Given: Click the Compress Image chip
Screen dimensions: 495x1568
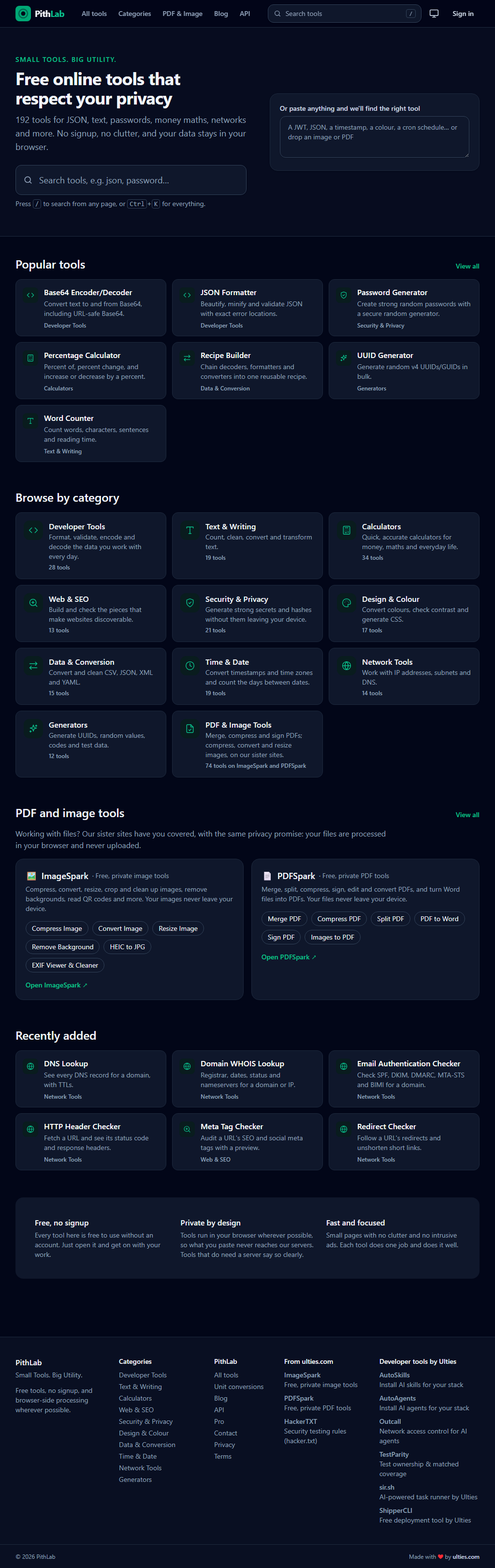Looking at the screenshot, I should click(57, 928).
